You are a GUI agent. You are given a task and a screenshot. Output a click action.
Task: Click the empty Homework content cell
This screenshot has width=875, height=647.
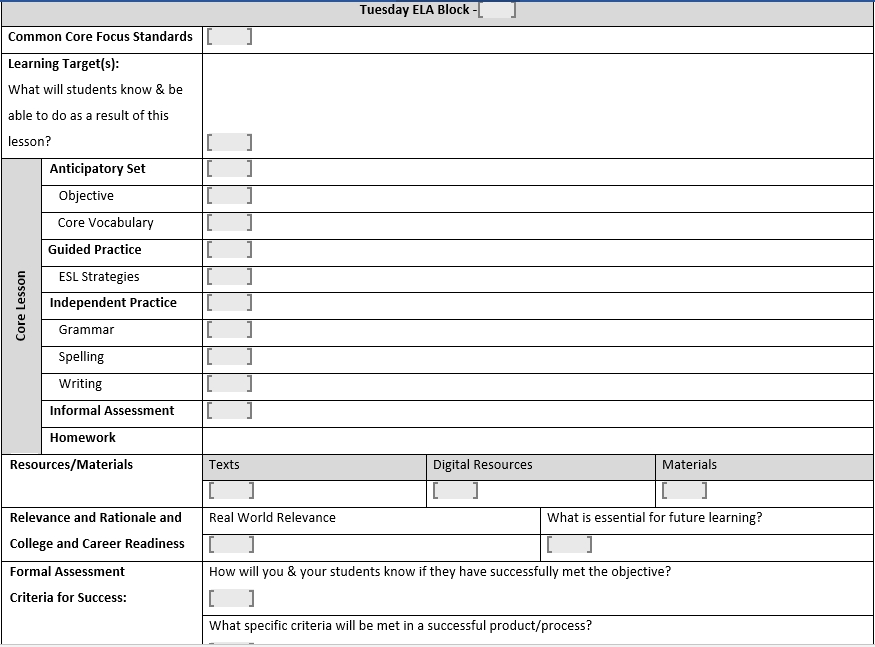pos(538,441)
